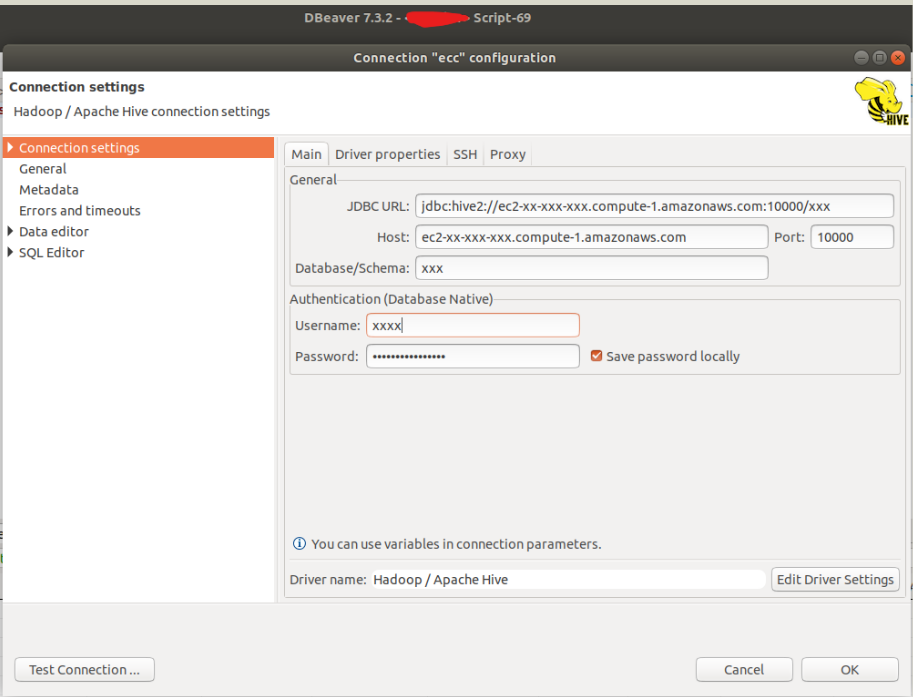Click the info icon about connection variables
Screen dimensions: 913x697
[x=299, y=544]
